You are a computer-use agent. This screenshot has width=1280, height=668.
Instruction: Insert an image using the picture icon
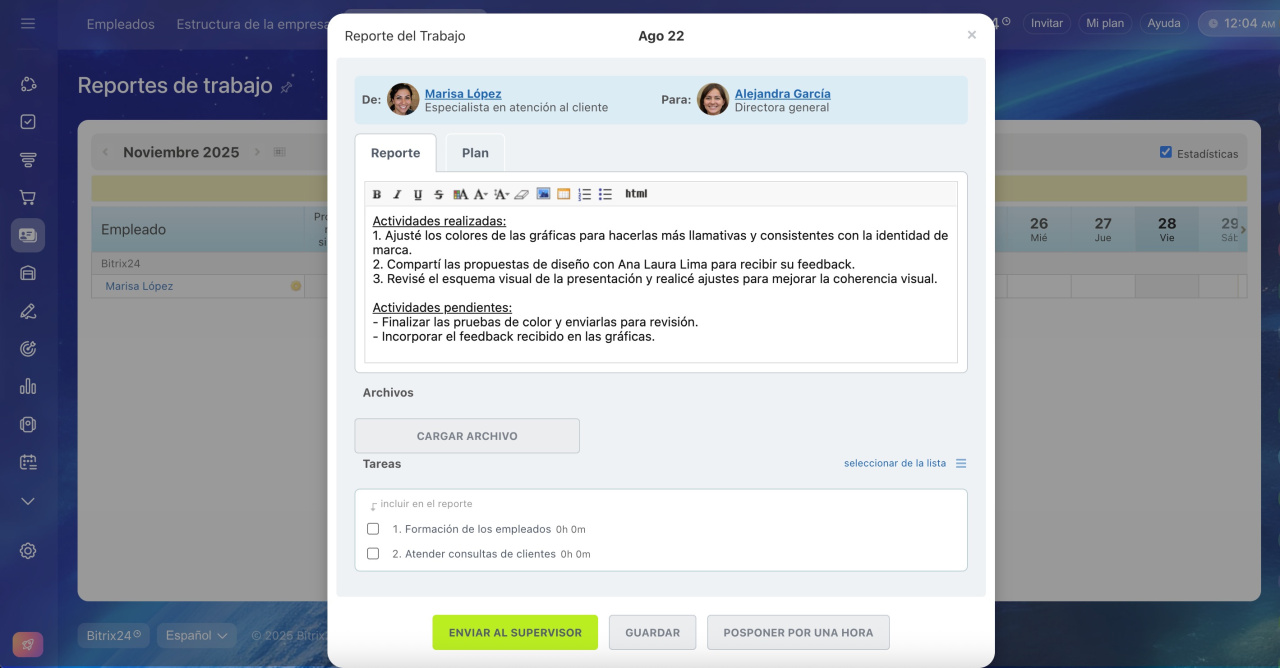[x=543, y=194]
